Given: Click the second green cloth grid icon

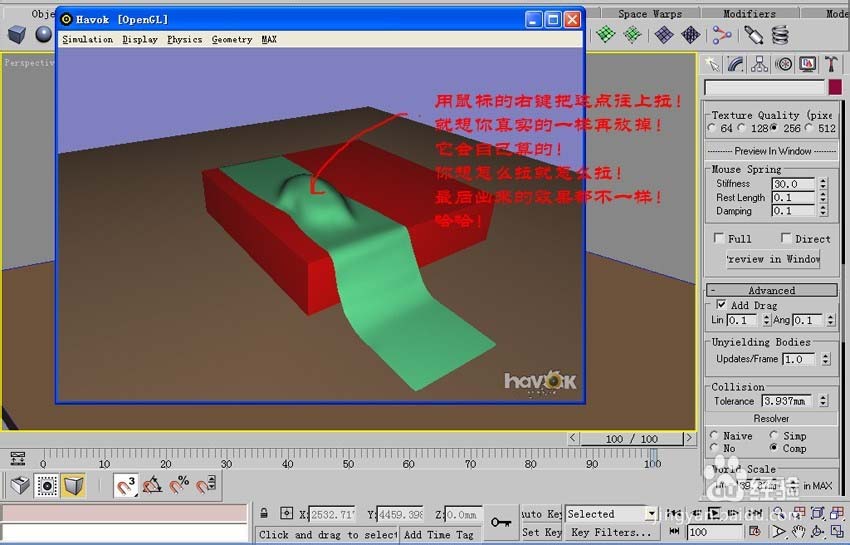Looking at the screenshot, I should 632,35.
